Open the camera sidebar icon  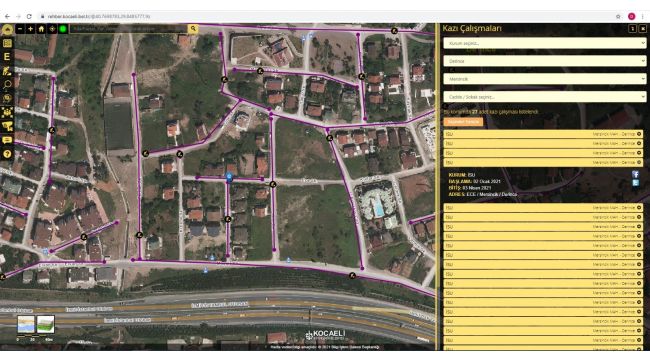(7, 126)
